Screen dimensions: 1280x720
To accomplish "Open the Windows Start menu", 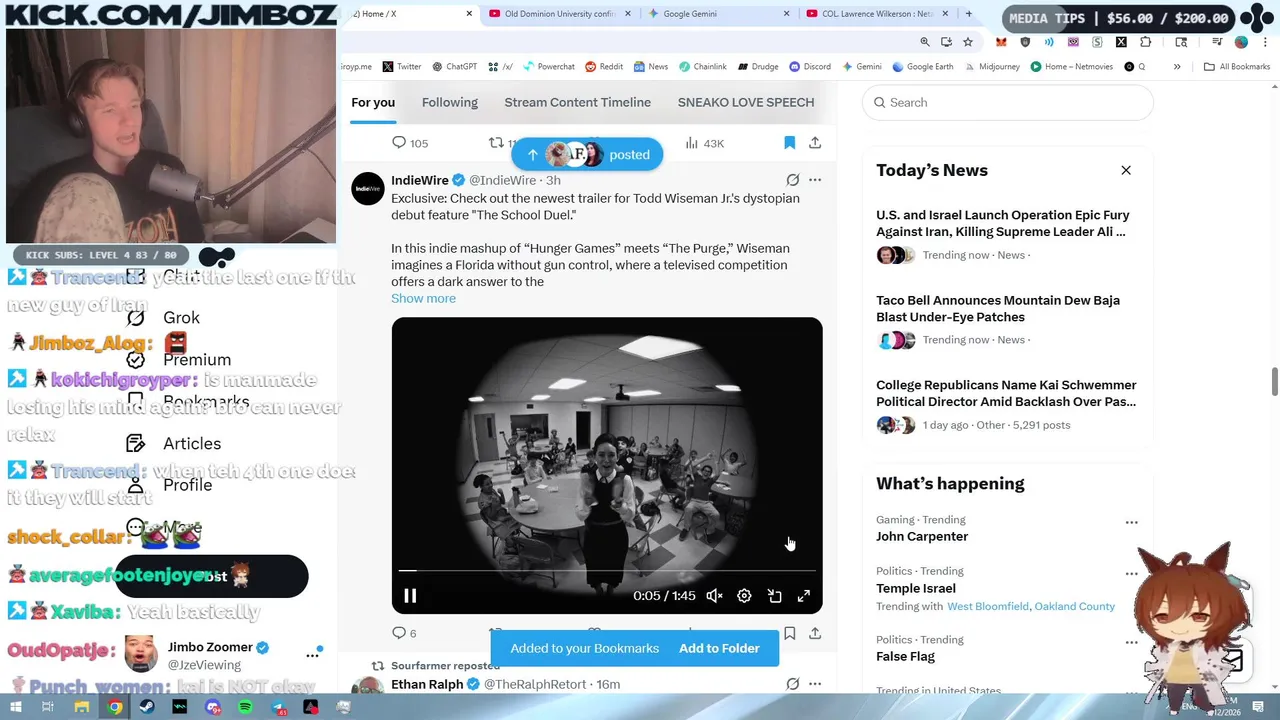I will pyautogui.click(x=15, y=707).
